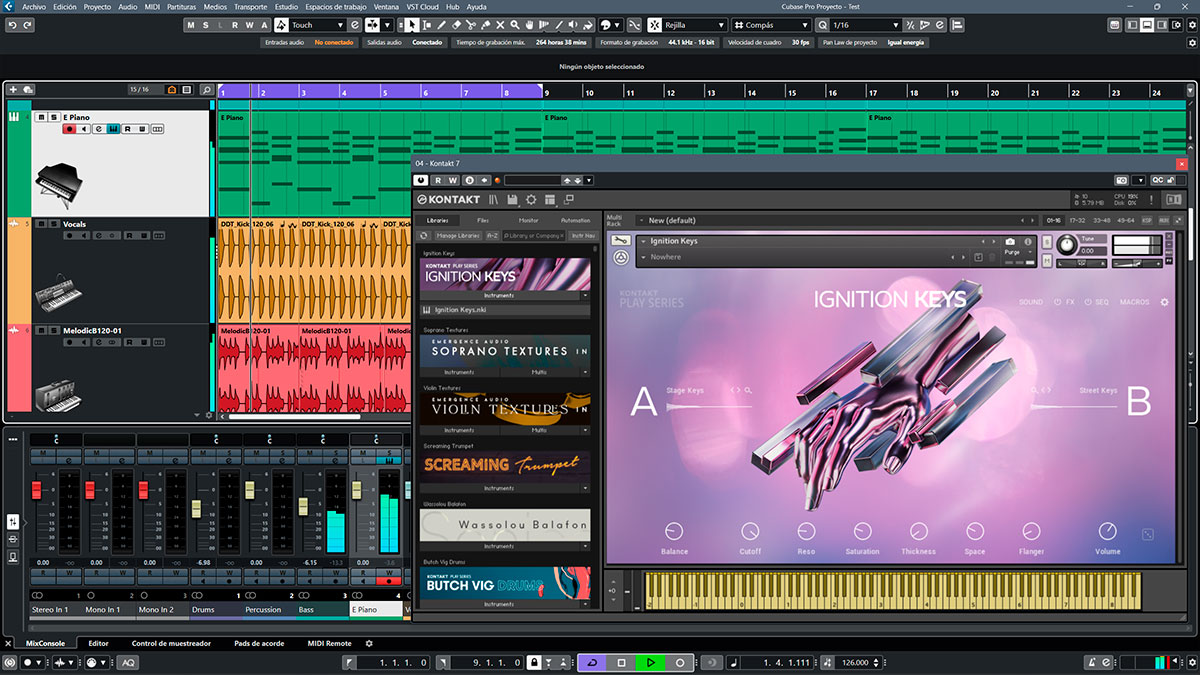The image size is (1200, 675).
Task: Click the green Play transport button
Action: (x=650, y=662)
